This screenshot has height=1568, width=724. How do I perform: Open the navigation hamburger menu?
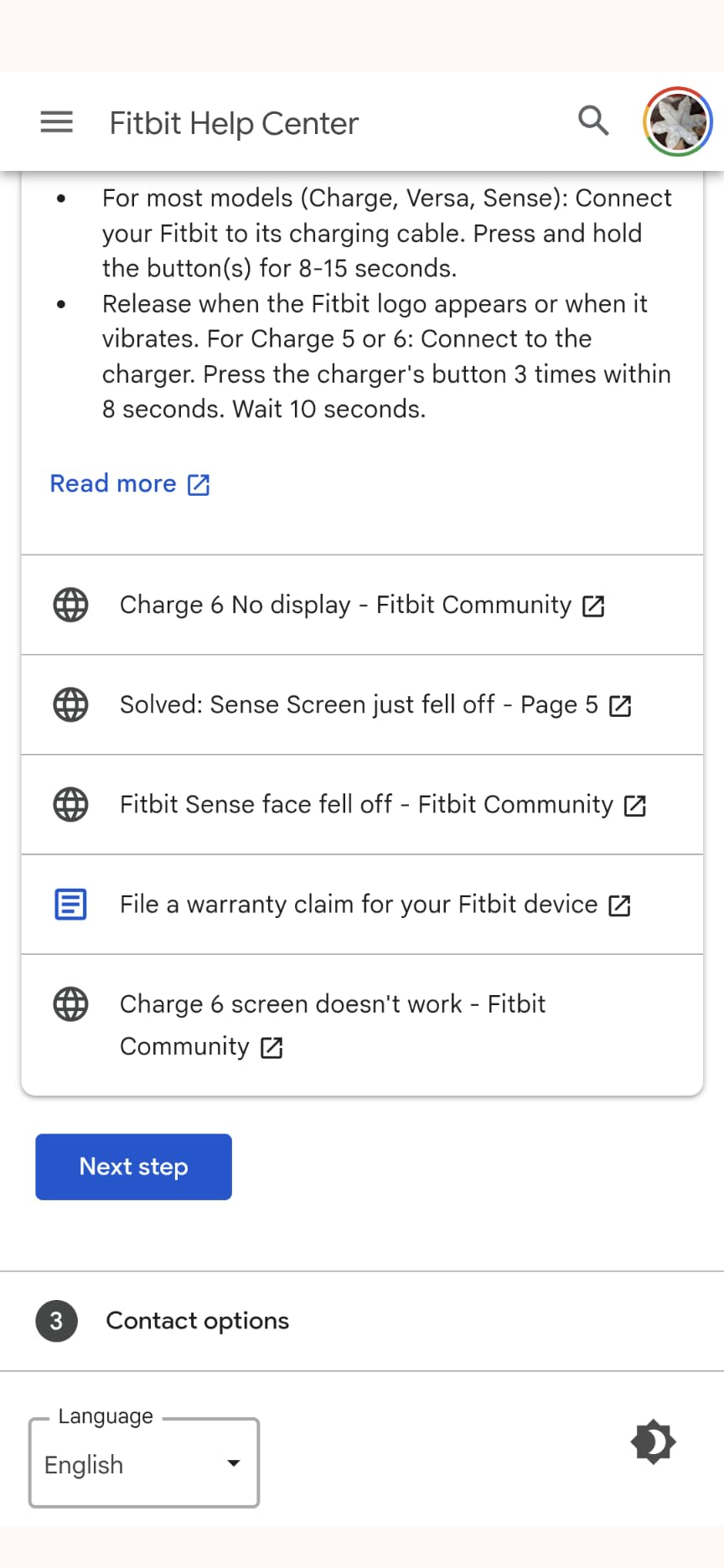point(56,121)
